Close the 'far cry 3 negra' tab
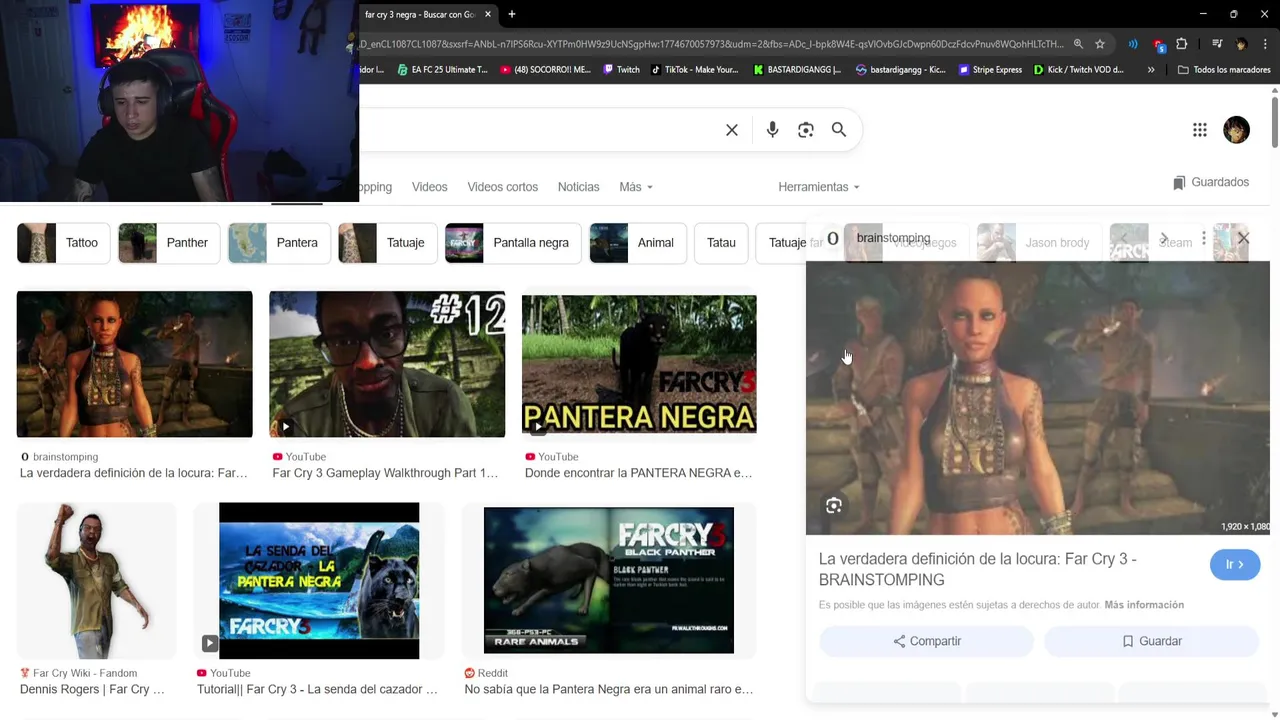 point(488,14)
